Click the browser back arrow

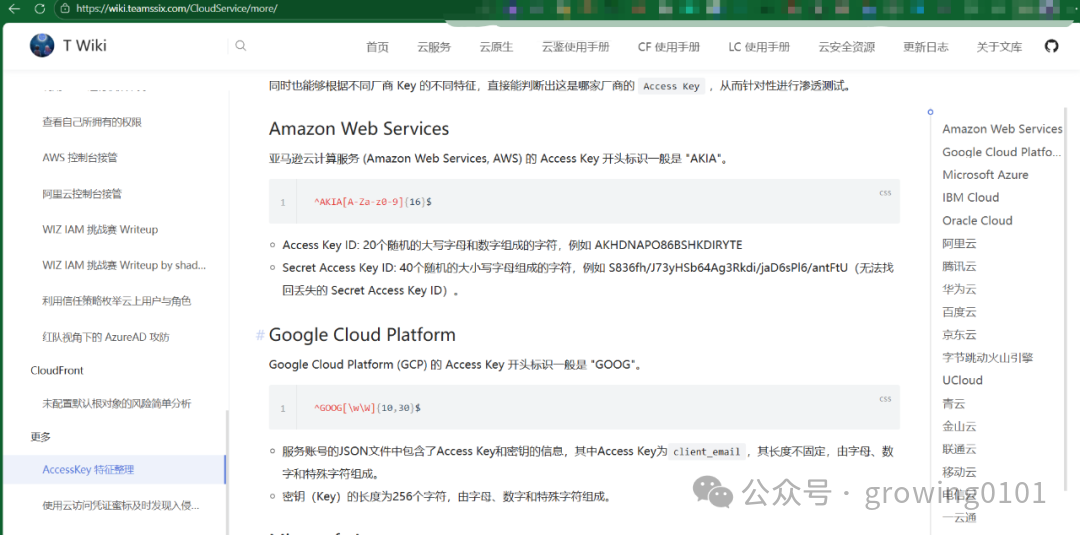coord(14,9)
